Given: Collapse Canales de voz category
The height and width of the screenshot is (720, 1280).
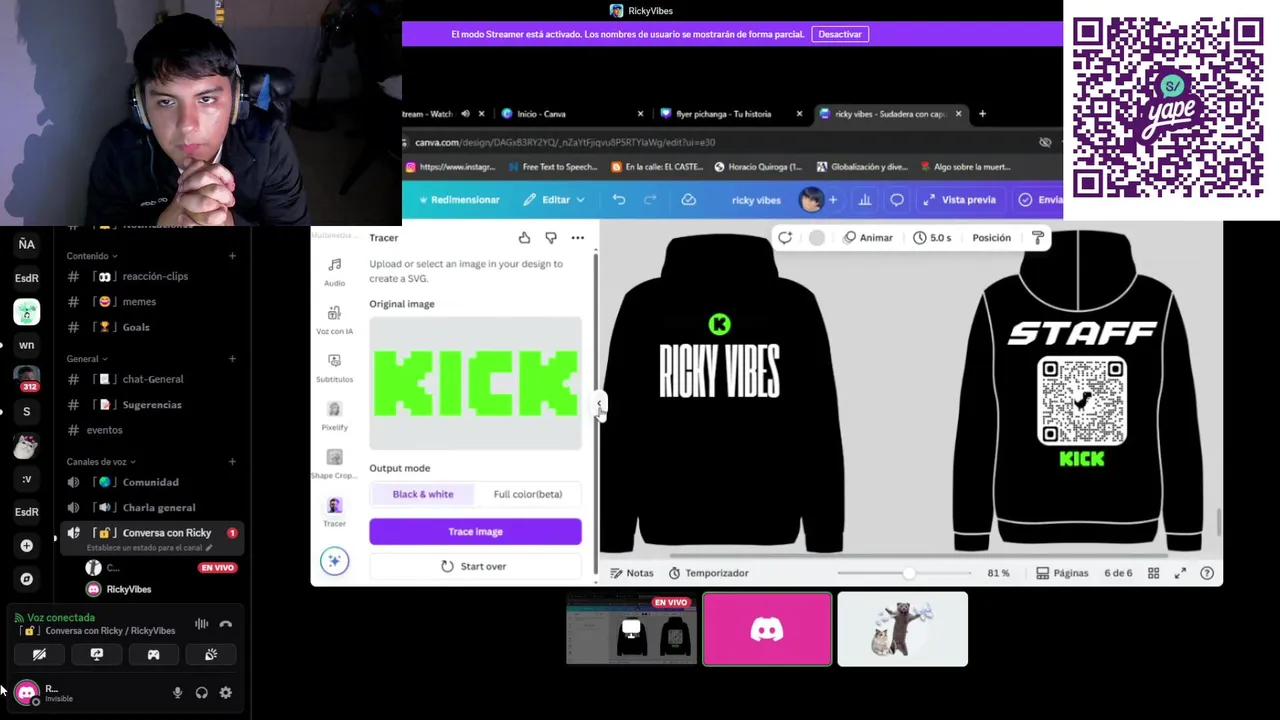Looking at the screenshot, I should [x=101, y=462].
